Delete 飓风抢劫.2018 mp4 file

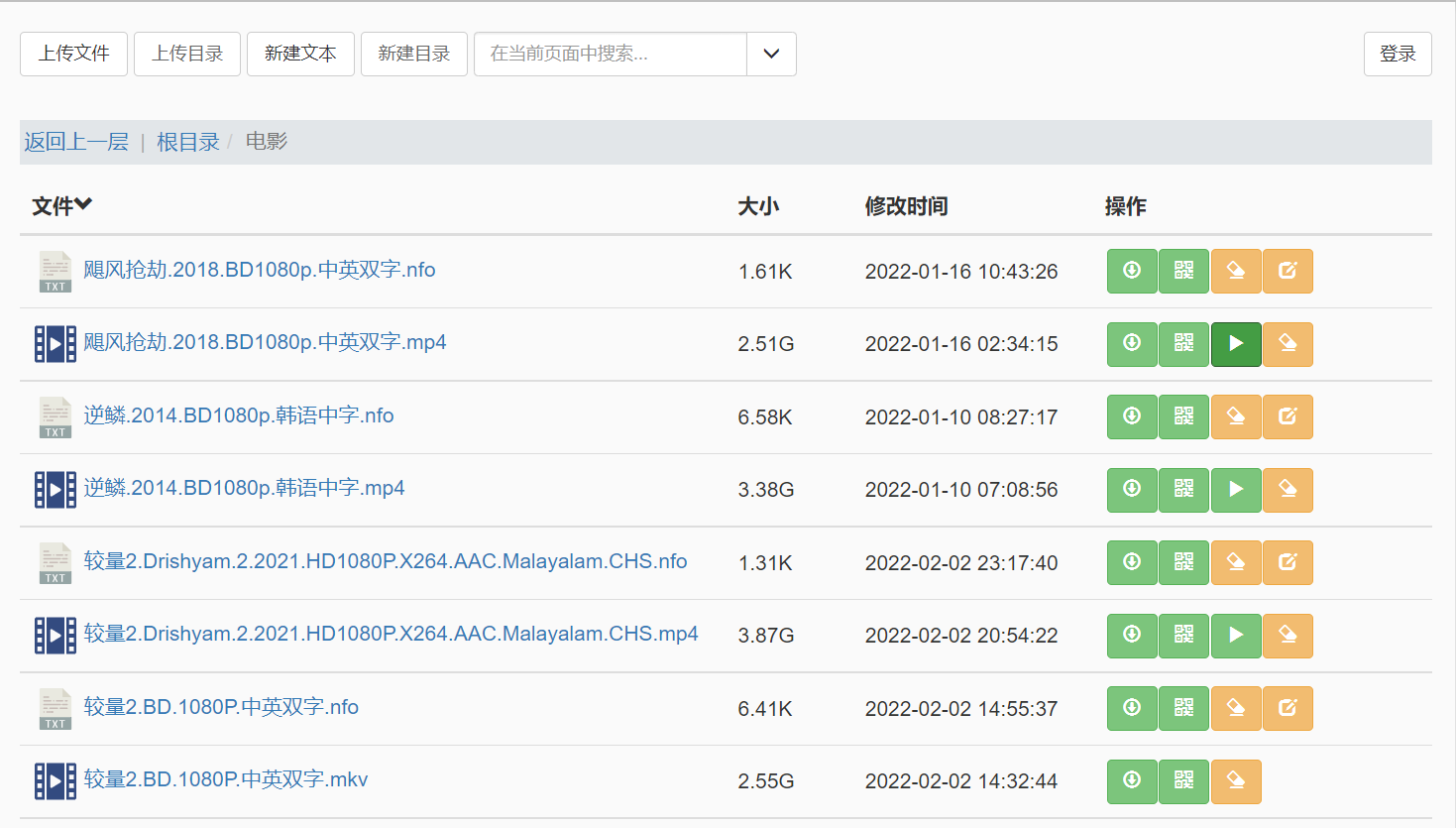(x=1288, y=344)
